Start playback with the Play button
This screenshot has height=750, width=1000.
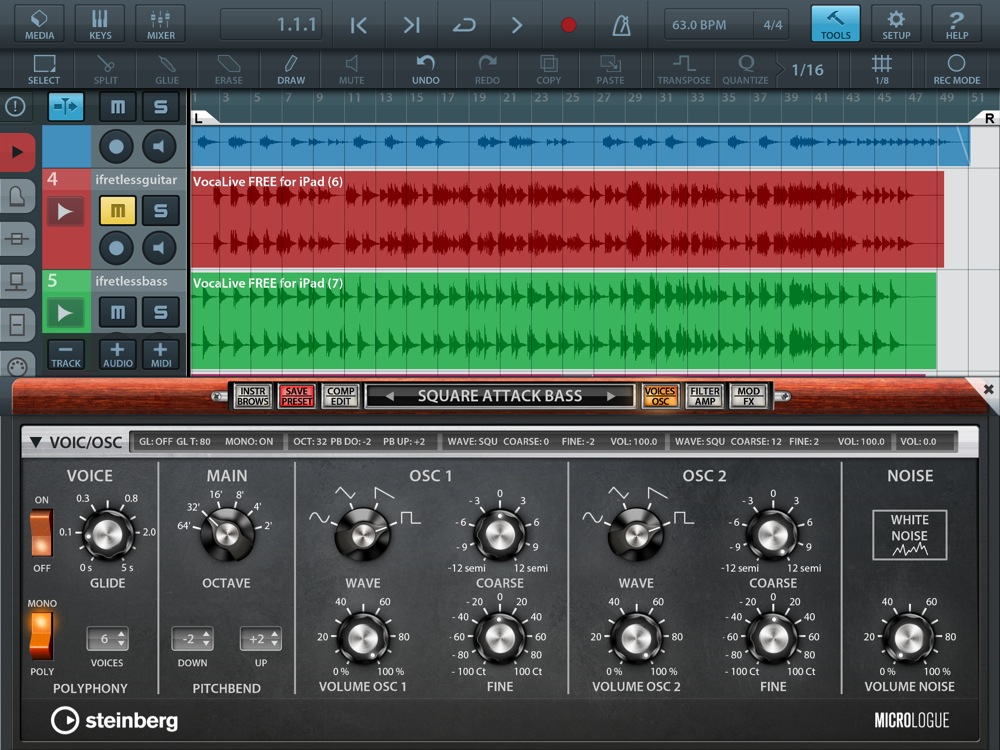517,25
